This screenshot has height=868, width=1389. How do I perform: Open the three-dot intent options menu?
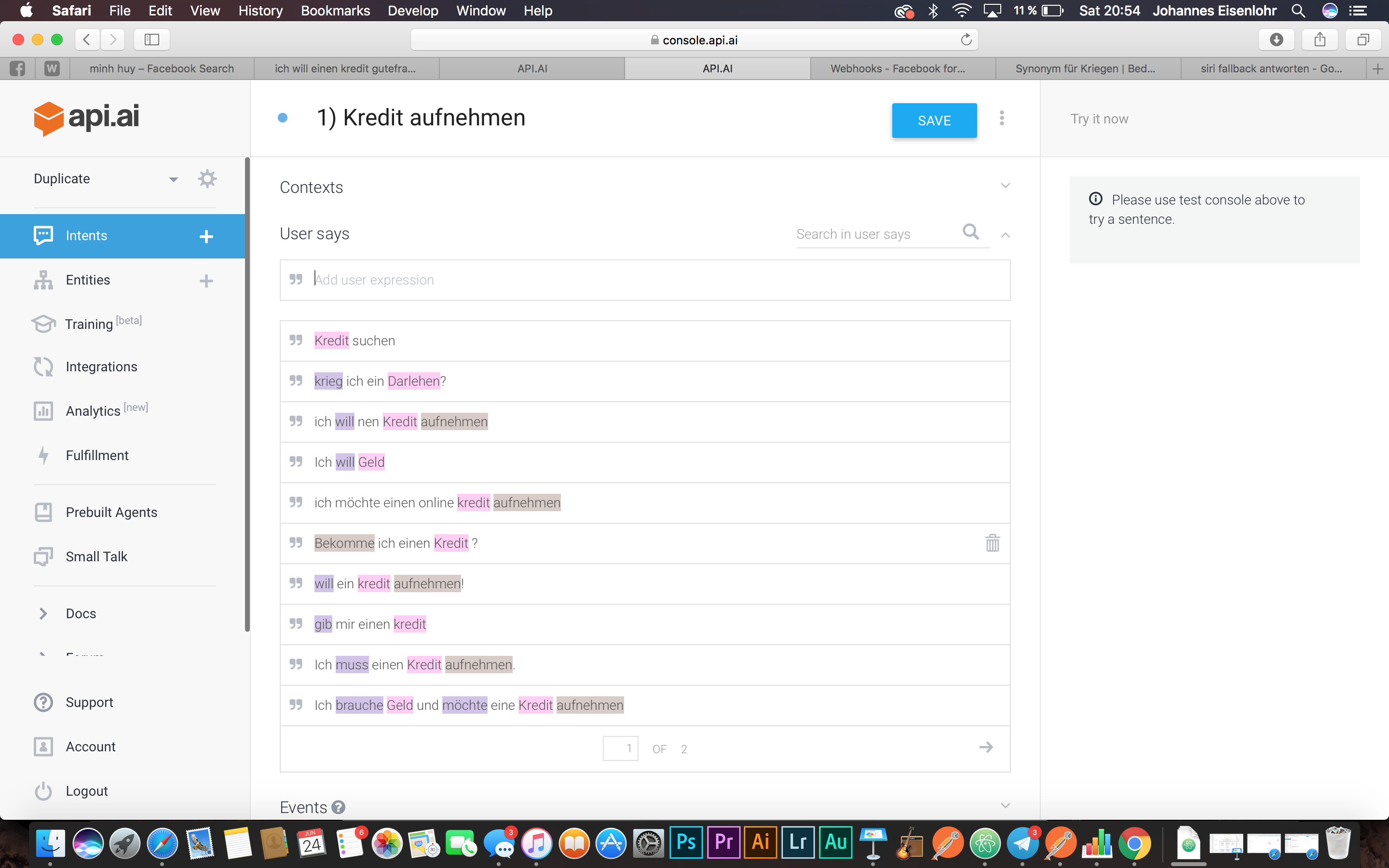1002,118
